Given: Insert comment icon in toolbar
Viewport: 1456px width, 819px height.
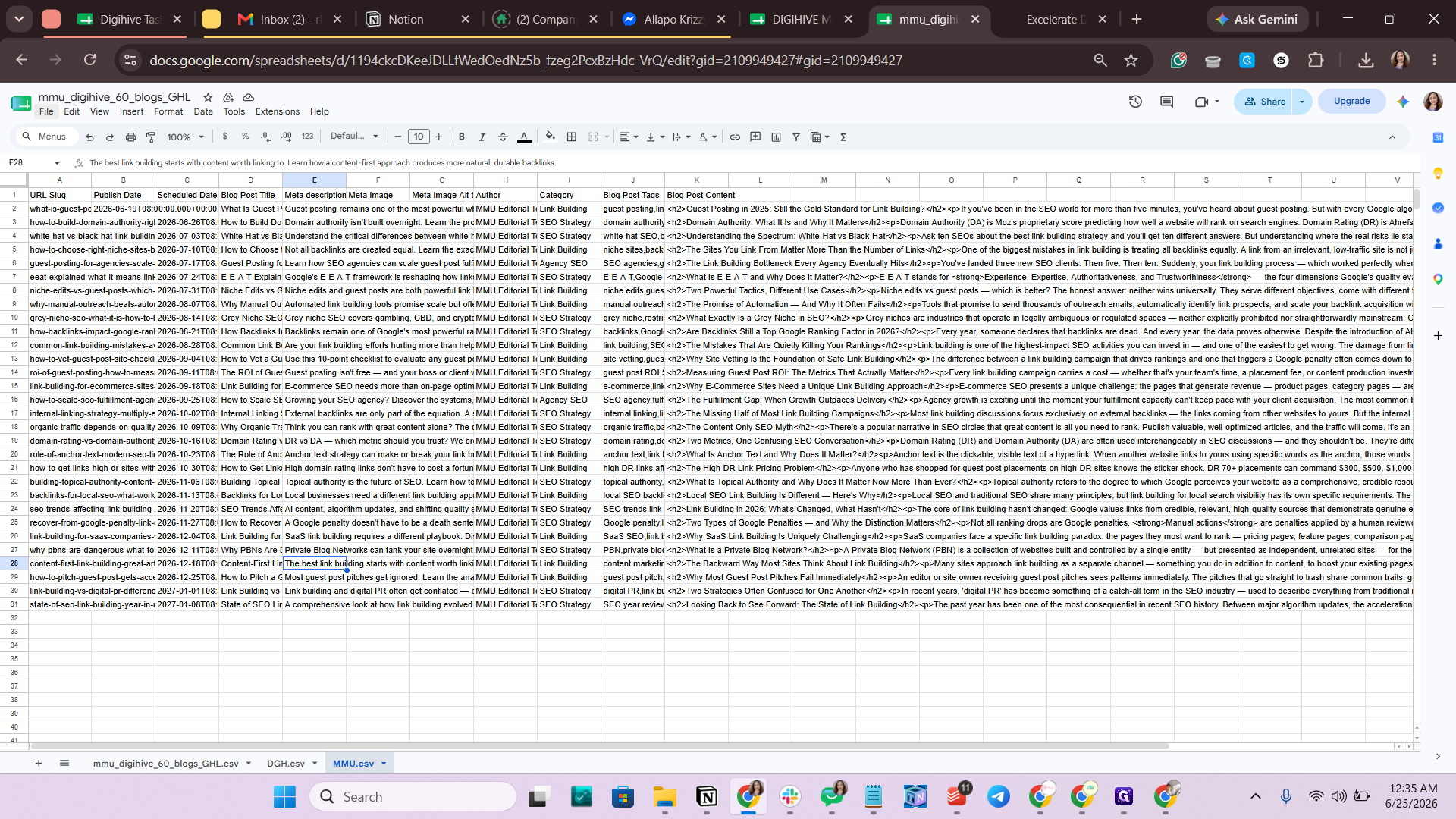Looking at the screenshot, I should click(755, 136).
